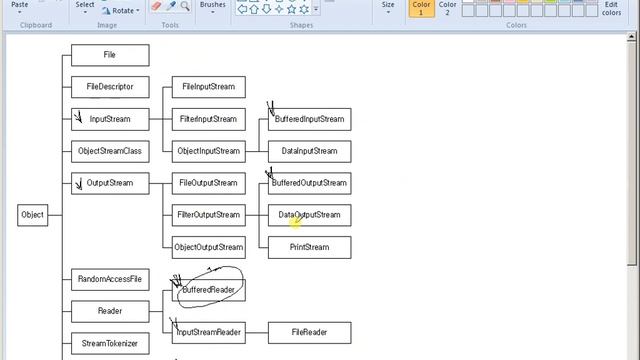The image size is (640, 360).
Task: Click the 'ObjectStreamClass' box
Action: coord(110,151)
